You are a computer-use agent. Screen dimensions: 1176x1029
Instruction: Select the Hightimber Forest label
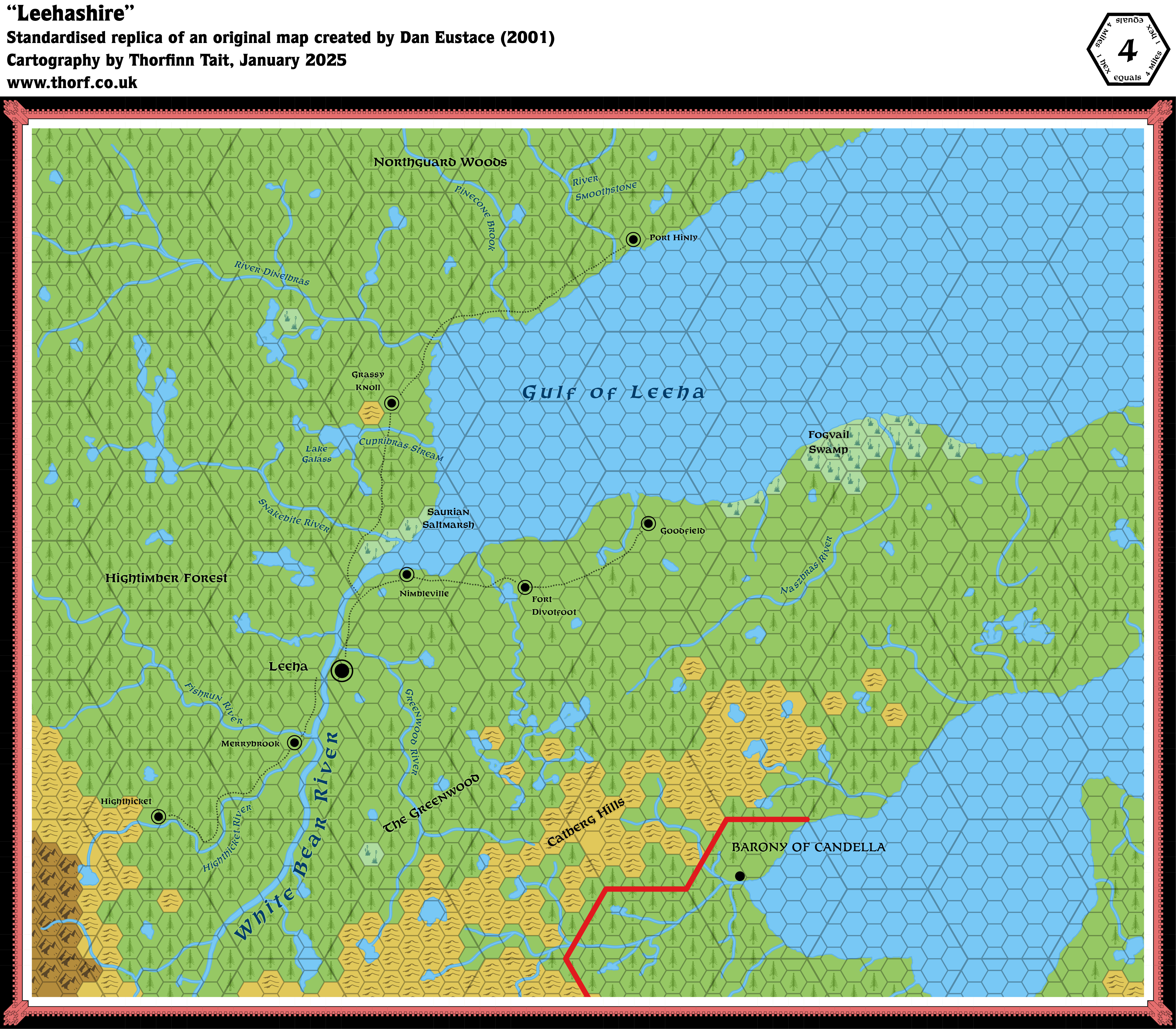coord(166,578)
